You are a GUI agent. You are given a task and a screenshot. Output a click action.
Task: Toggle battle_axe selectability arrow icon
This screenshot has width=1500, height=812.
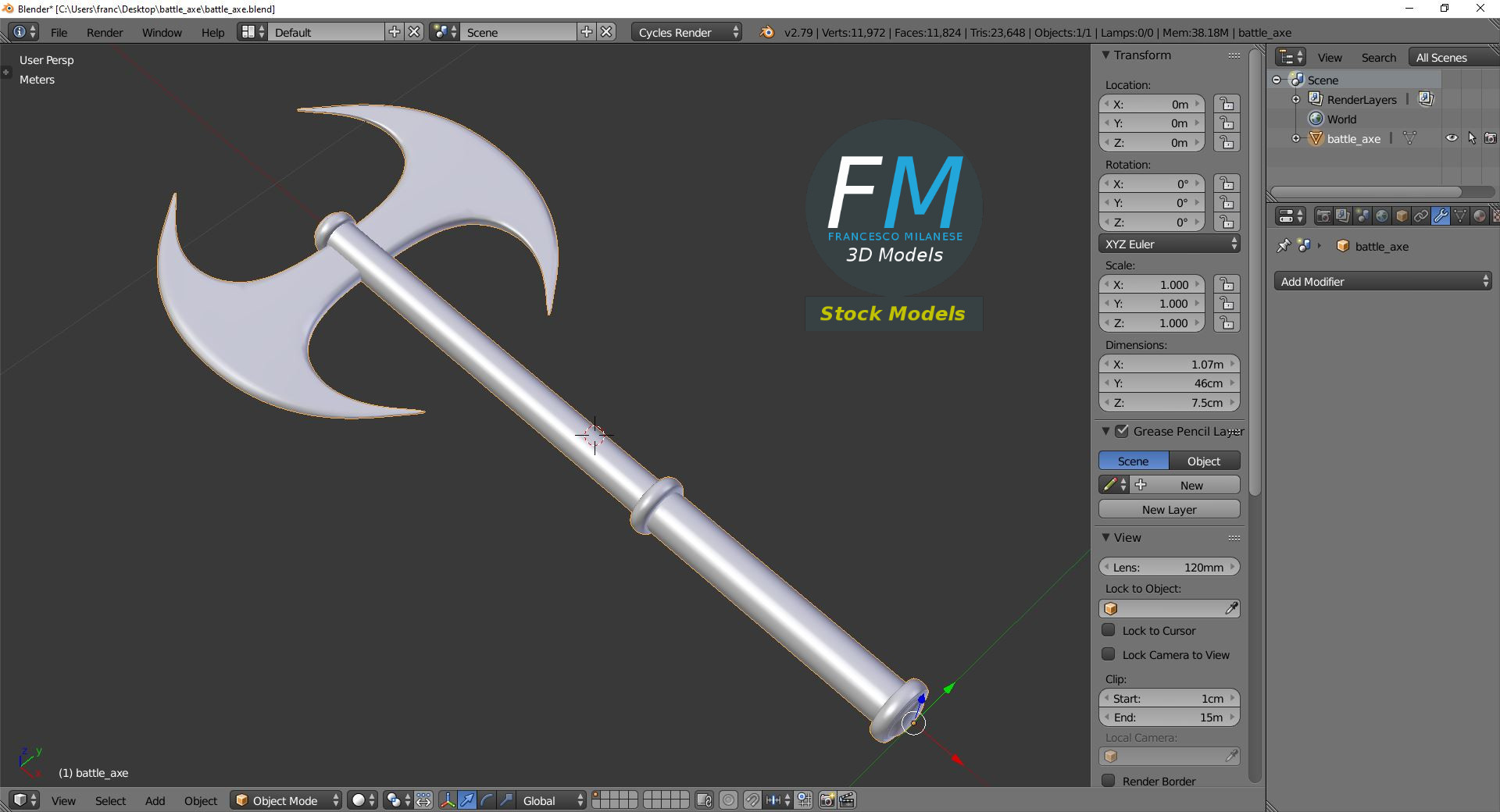coord(1472,138)
